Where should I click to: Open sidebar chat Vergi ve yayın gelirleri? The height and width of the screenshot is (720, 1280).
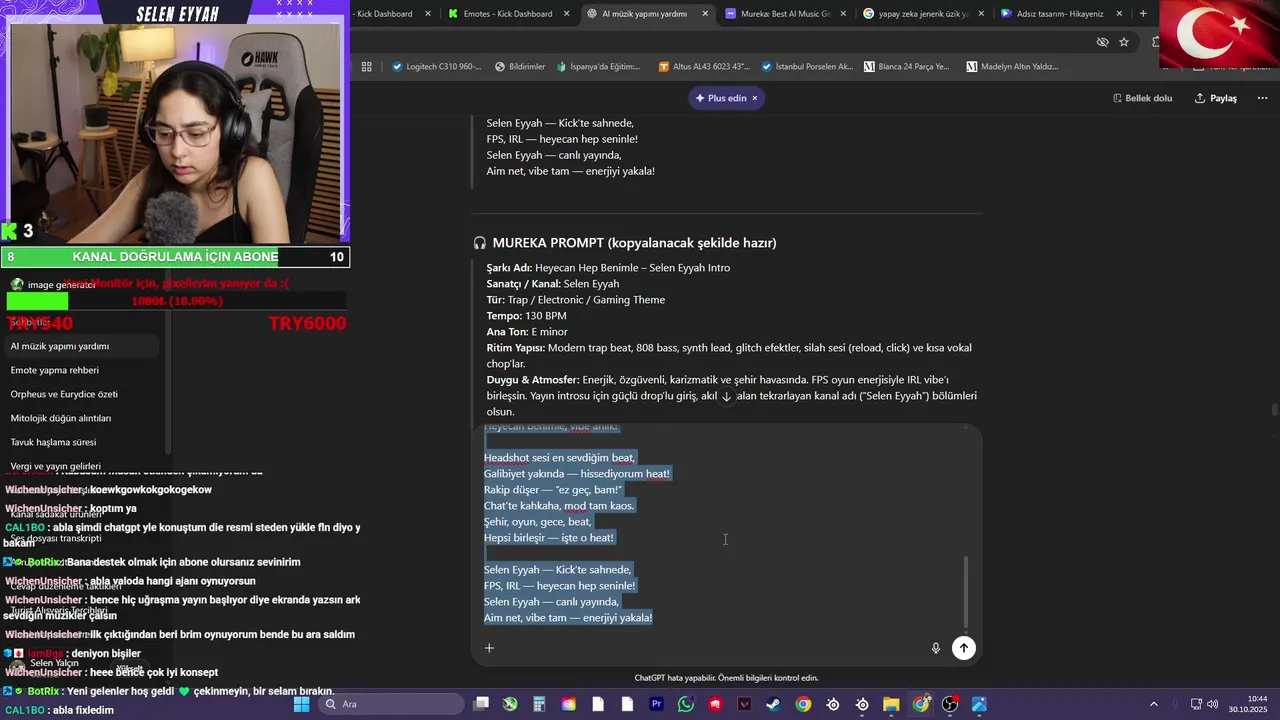click(x=82, y=466)
